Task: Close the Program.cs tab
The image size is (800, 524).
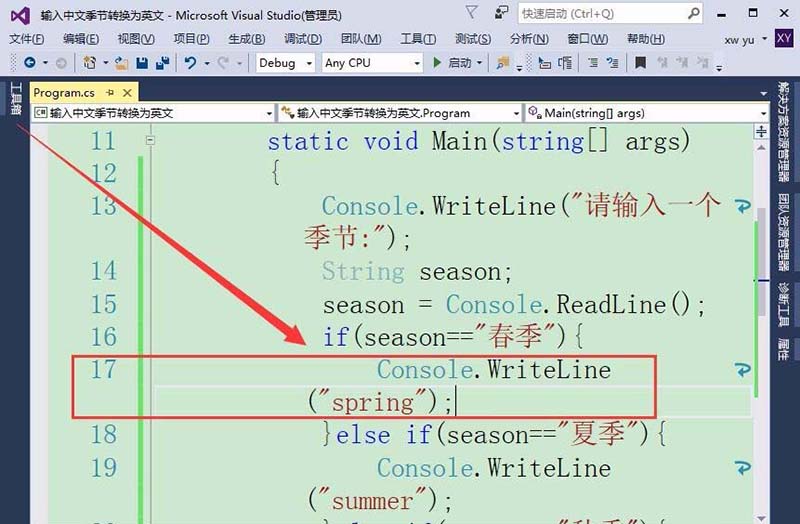Action: click(x=128, y=93)
